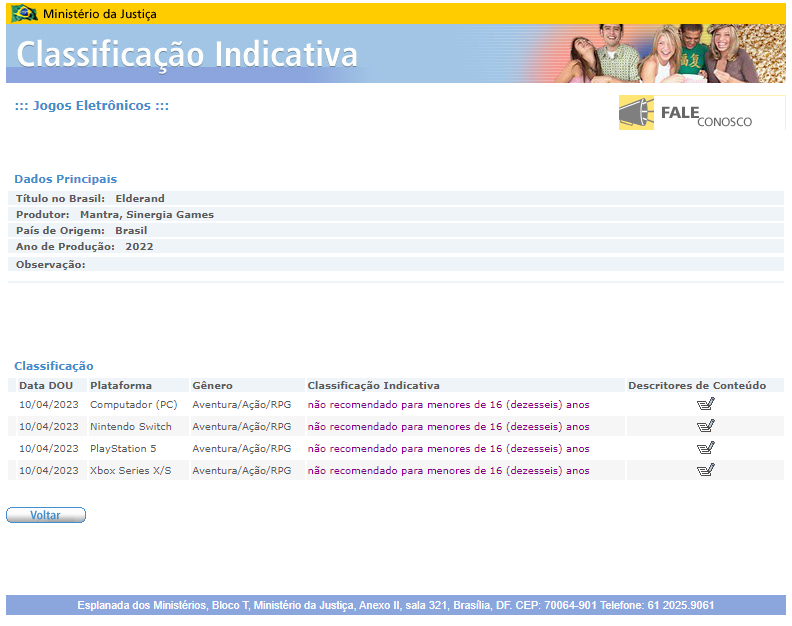Click the Classificação Indicativa banner title
This screenshot has width=792, height=626.
pyautogui.click(x=187, y=54)
